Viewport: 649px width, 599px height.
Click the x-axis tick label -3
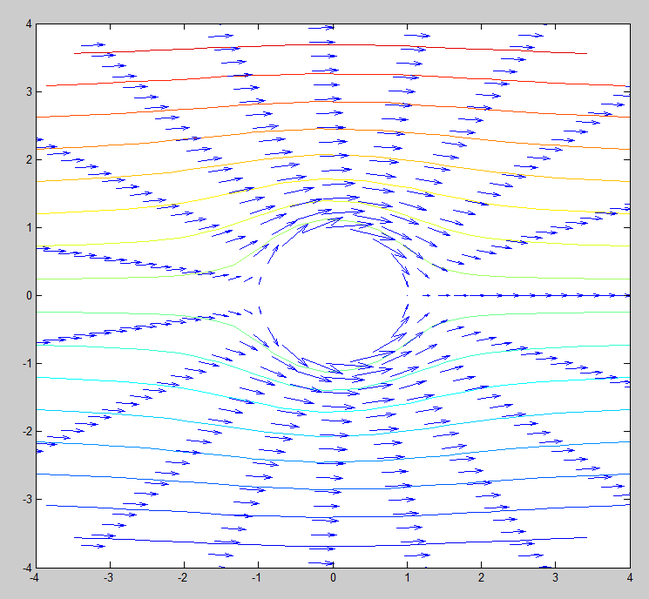pos(108,578)
